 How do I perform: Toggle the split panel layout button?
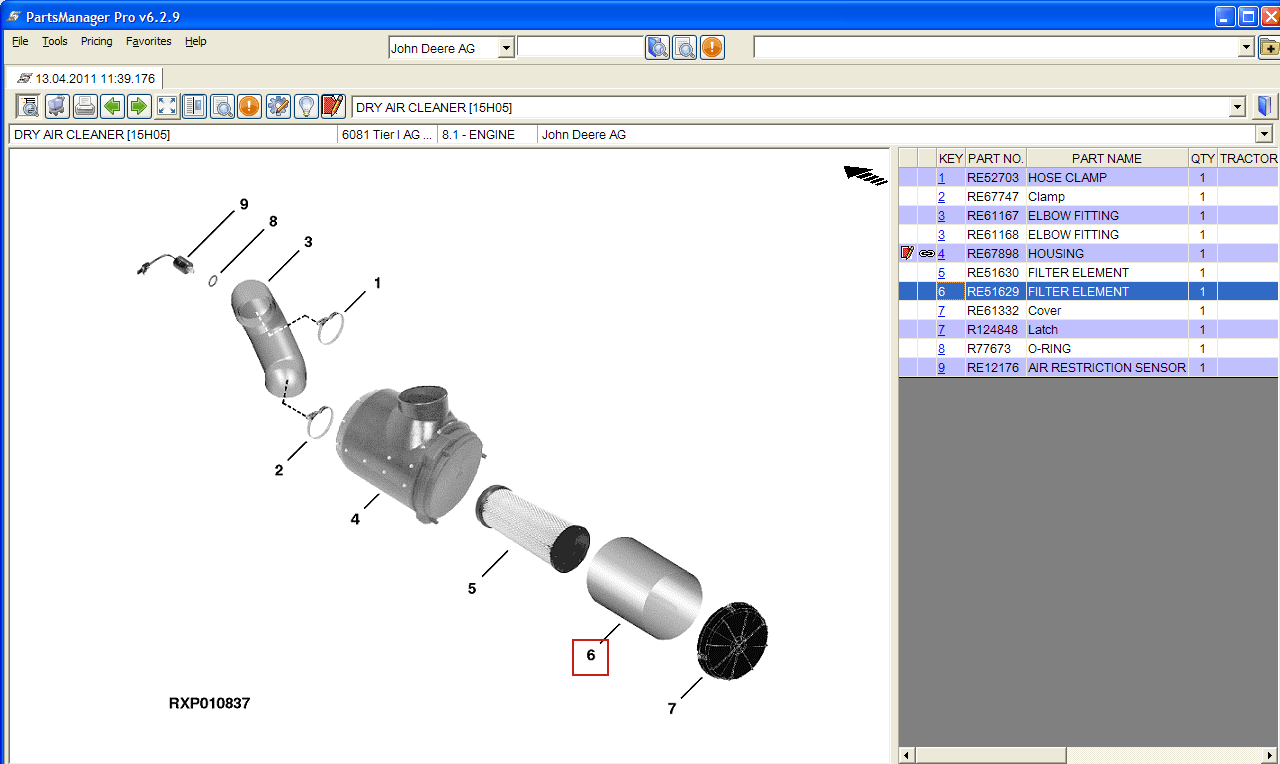[x=194, y=107]
